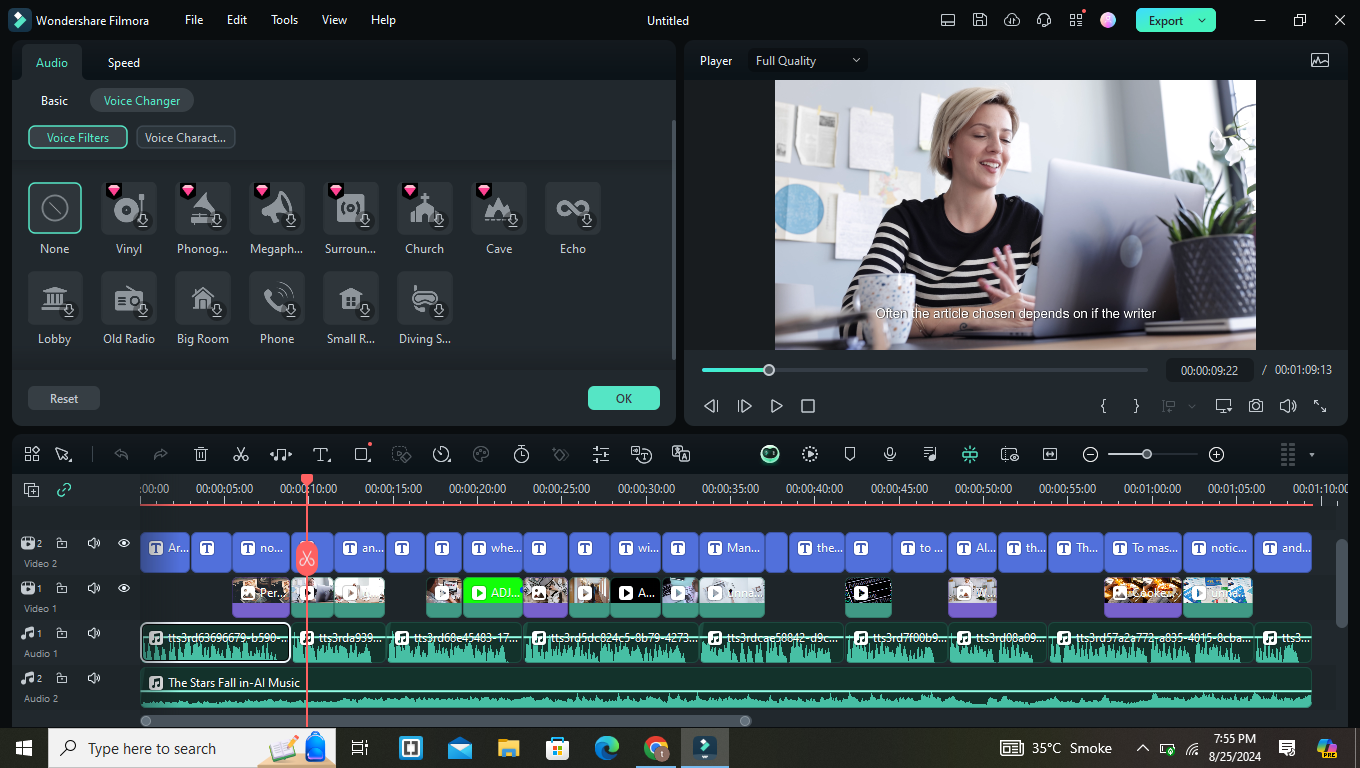Stop playback with the square stop button
The image size is (1360, 768).
pyautogui.click(x=808, y=406)
